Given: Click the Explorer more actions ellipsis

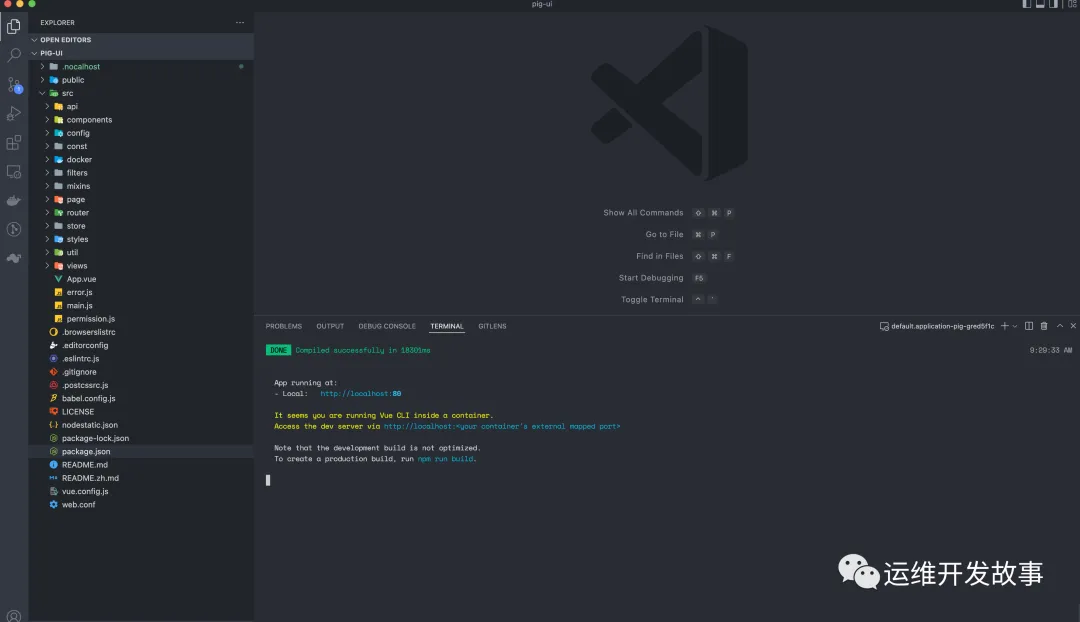Looking at the screenshot, I should 240,23.
